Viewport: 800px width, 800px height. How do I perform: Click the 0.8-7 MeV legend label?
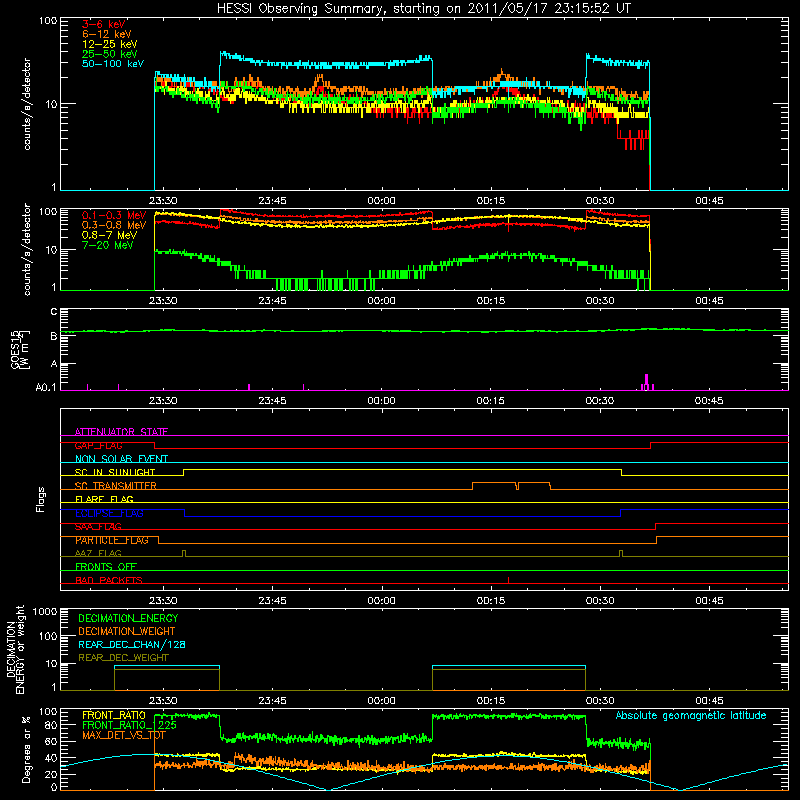110,235
